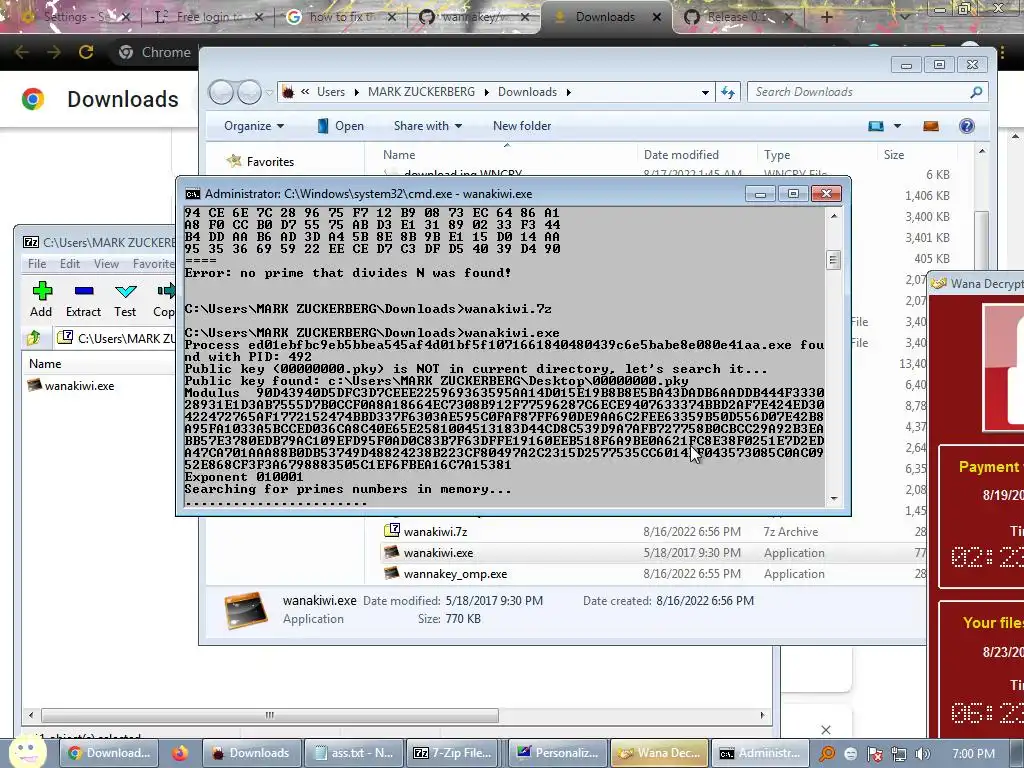Click the cmd.exe title bar icon
Screen dimensions: 1024x768
[193, 194]
